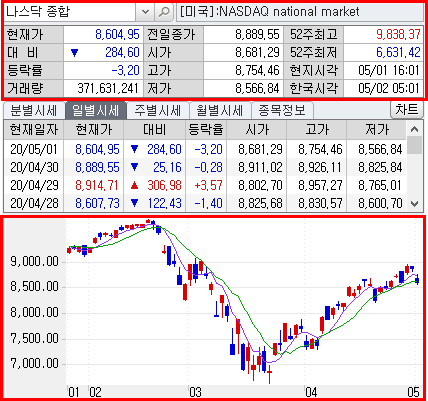Viewport: 428px width, 401px height.
Task: Open the 나스닥 종합 index dropdown arrow
Action: 145,12
